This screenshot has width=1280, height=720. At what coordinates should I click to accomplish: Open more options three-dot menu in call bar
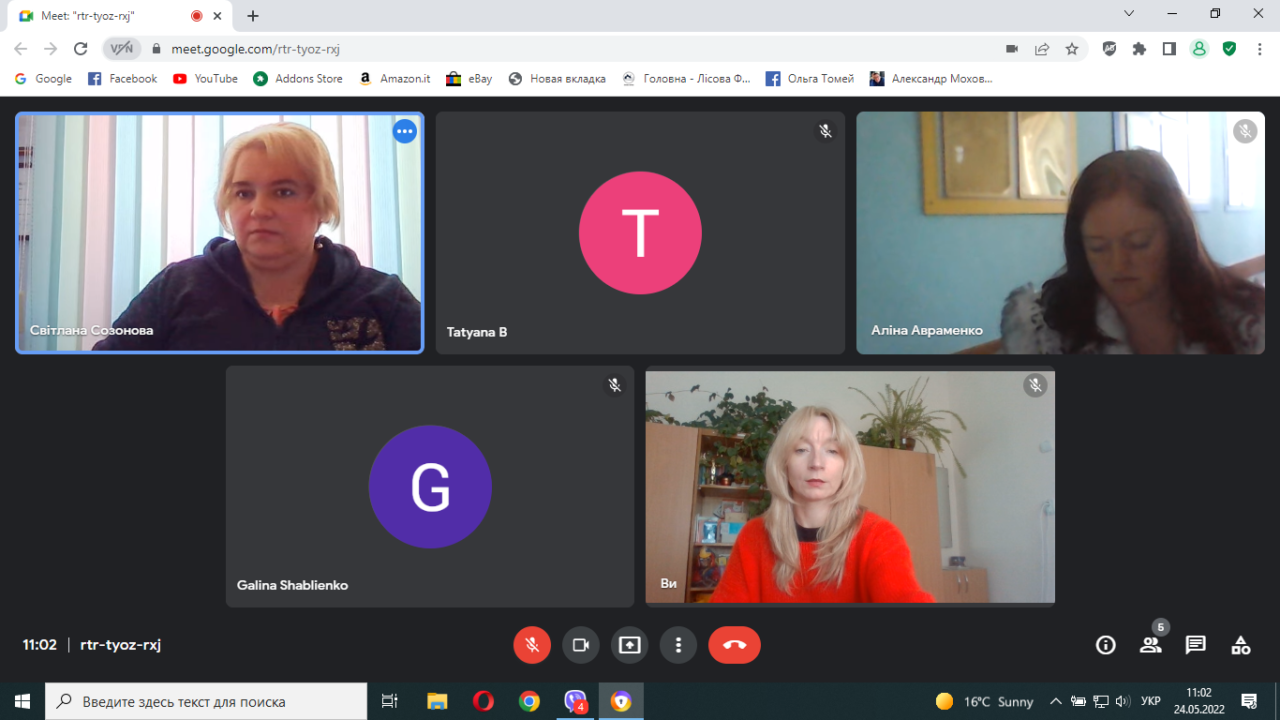tap(678, 645)
